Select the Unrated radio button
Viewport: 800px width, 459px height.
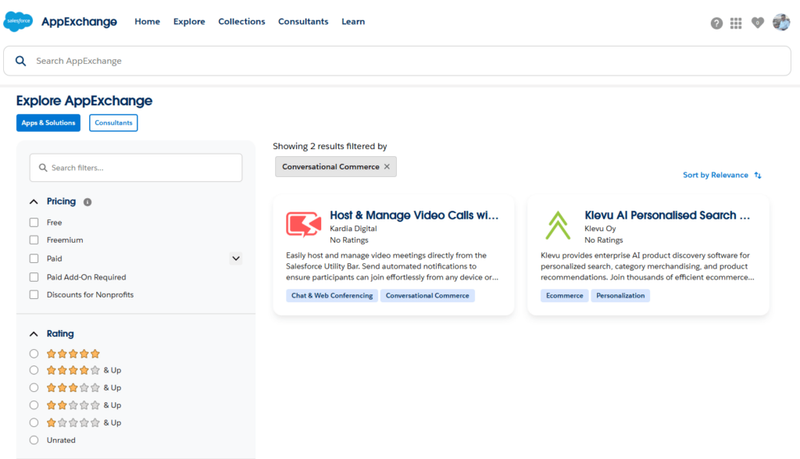[x=34, y=440]
